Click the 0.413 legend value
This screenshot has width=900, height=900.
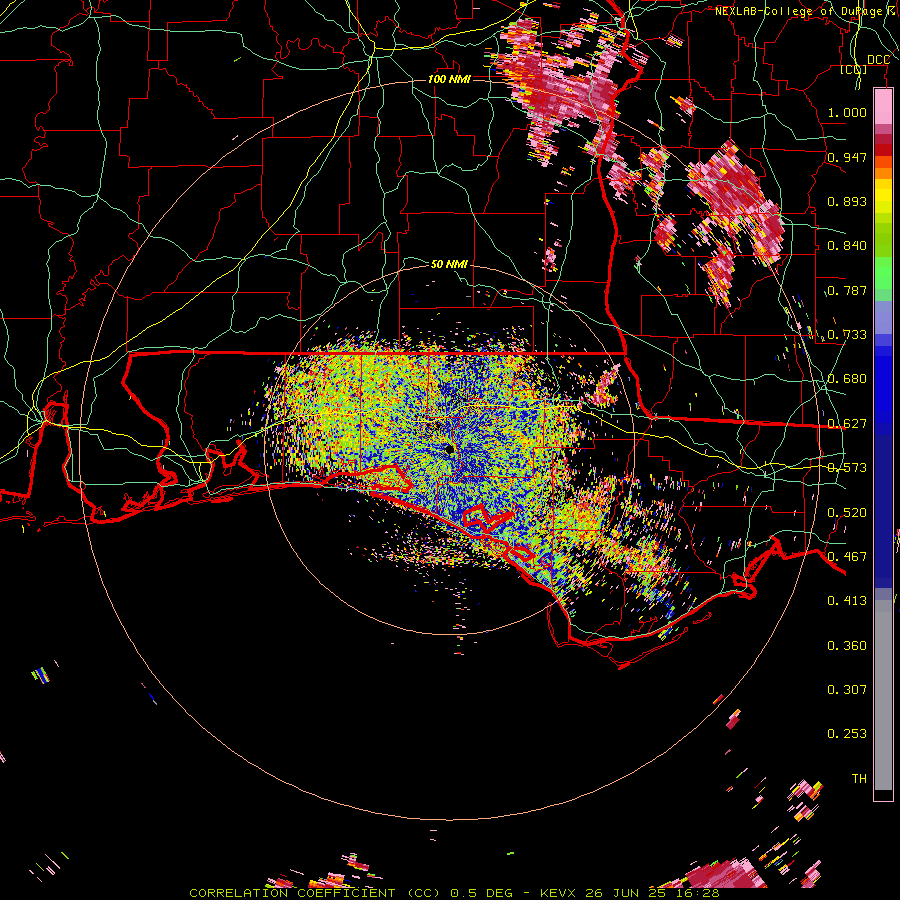coord(847,601)
